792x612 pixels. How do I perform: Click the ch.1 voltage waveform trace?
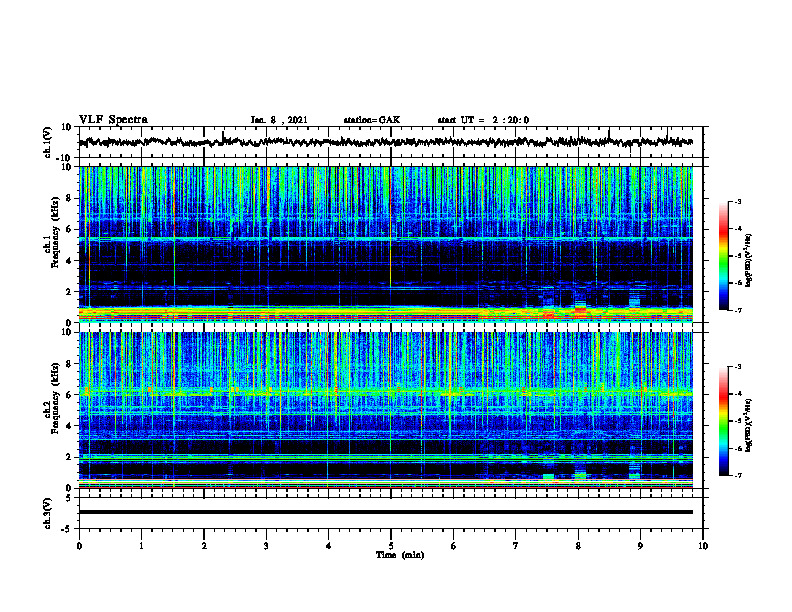(x=386, y=142)
